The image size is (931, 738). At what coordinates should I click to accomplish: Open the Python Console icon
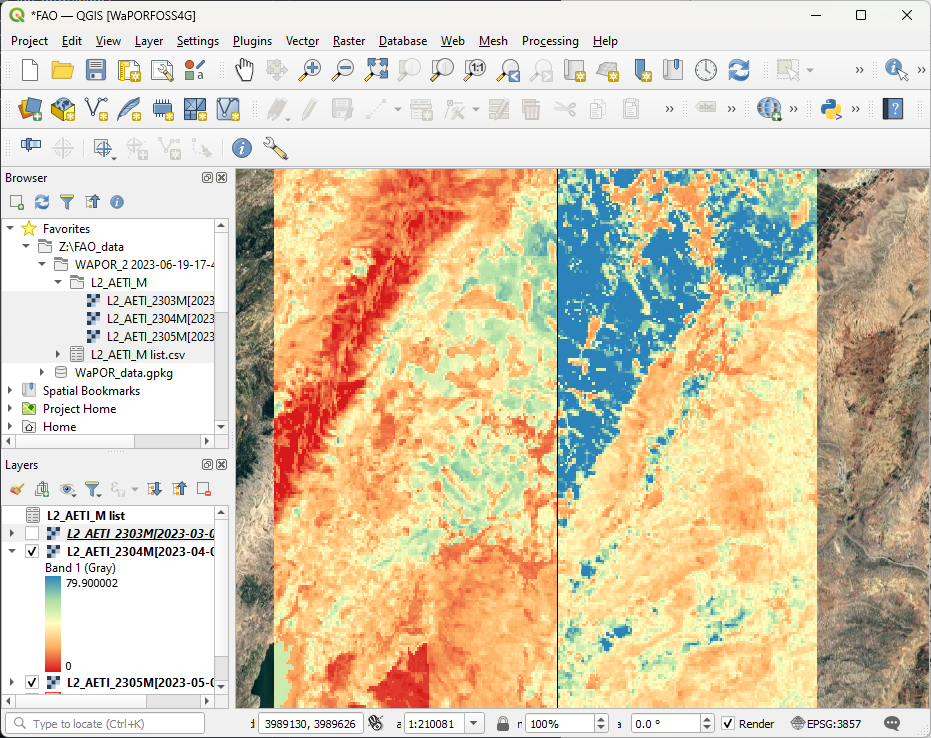830,108
